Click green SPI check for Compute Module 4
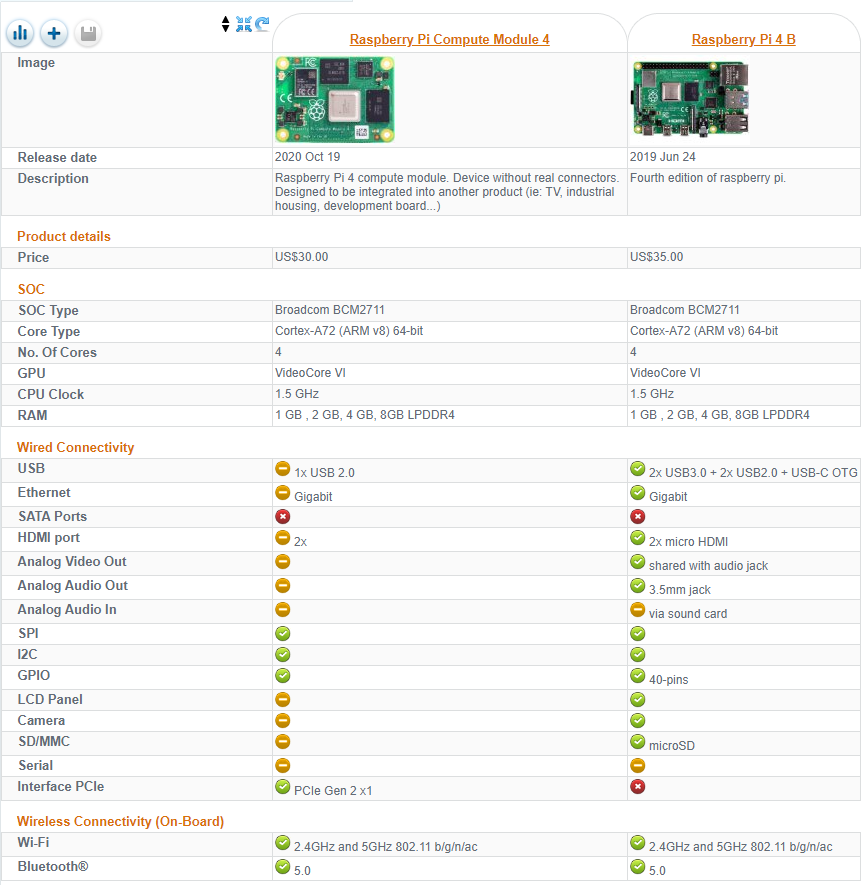The height and width of the screenshot is (885, 864). tap(283, 634)
